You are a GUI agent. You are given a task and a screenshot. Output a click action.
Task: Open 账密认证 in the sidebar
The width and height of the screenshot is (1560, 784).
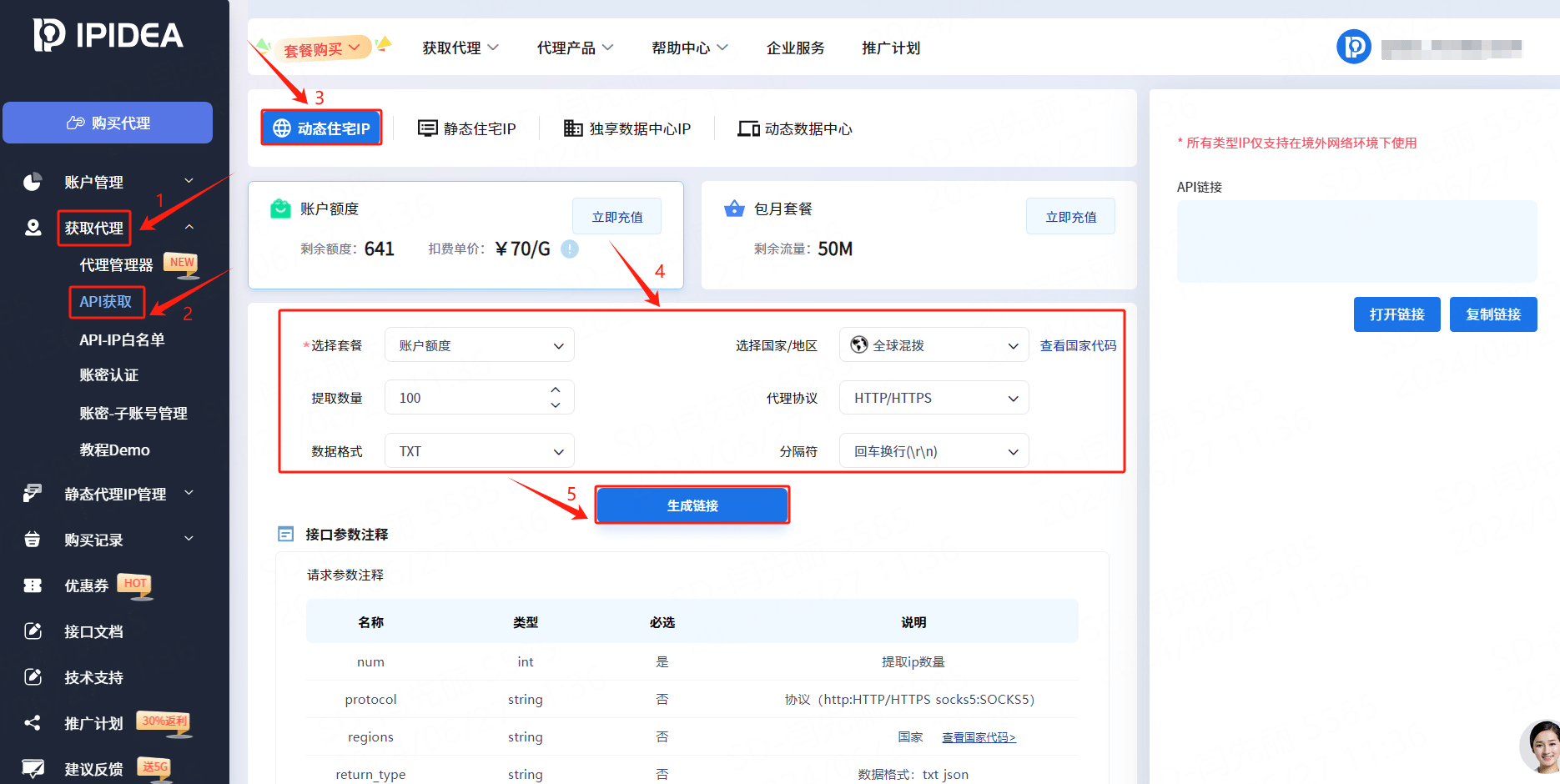pos(109,375)
